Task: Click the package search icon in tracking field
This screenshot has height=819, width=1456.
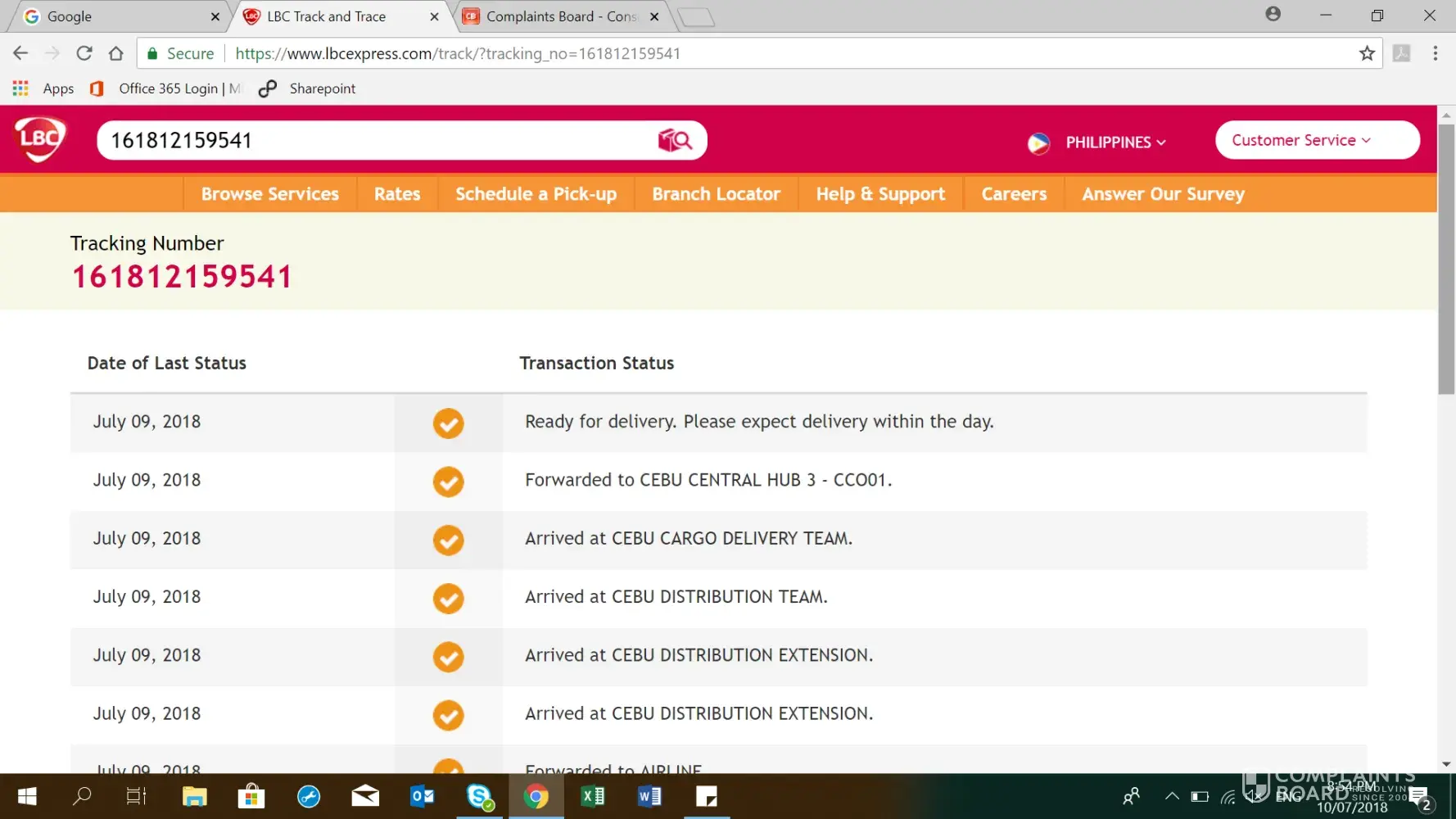Action: [x=675, y=141]
